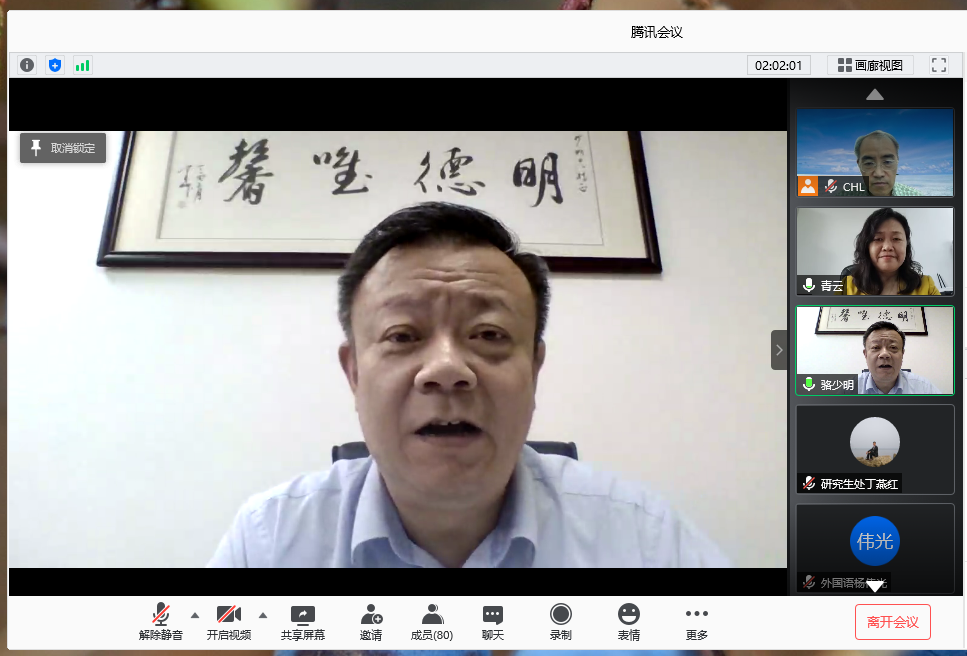Turn on camera with 开启视频
The image size is (967, 656).
pos(229,621)
